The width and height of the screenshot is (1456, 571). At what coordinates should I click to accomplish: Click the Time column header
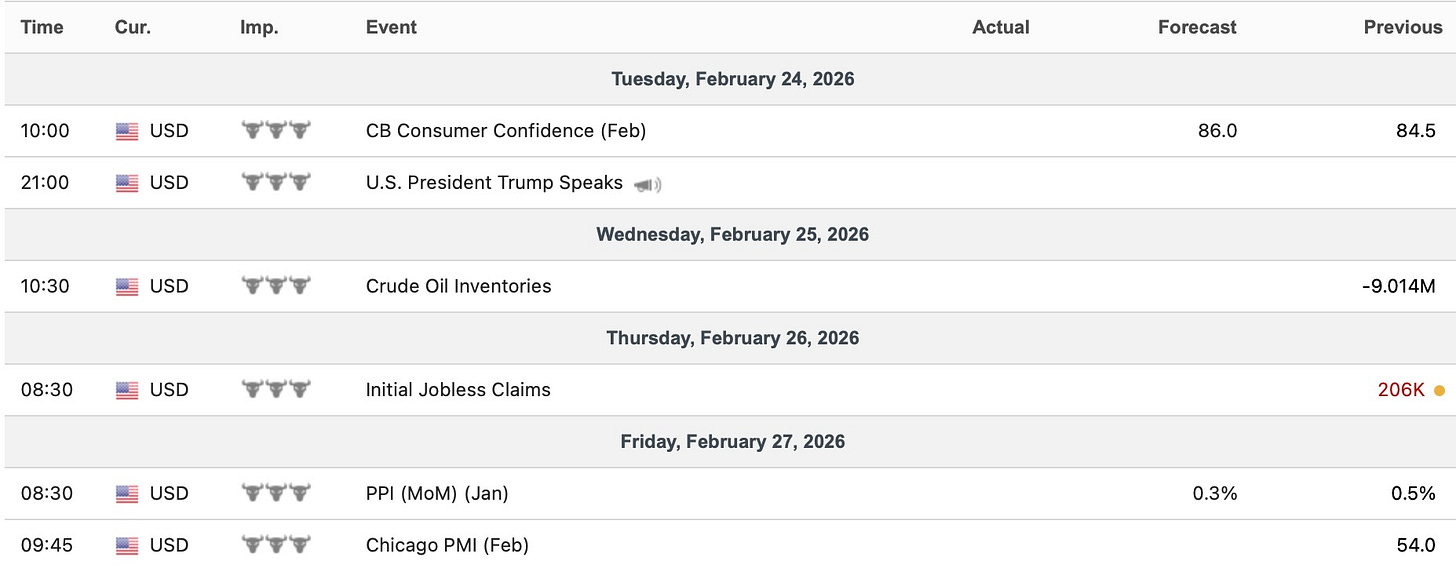point(42,28)
